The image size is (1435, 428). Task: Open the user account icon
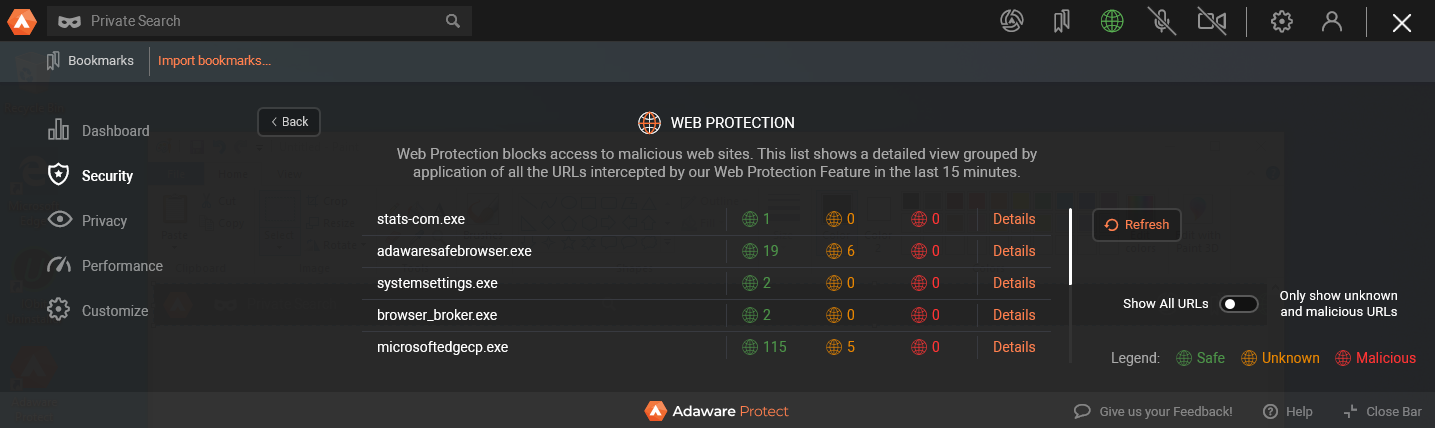[x=1332, y=21]
